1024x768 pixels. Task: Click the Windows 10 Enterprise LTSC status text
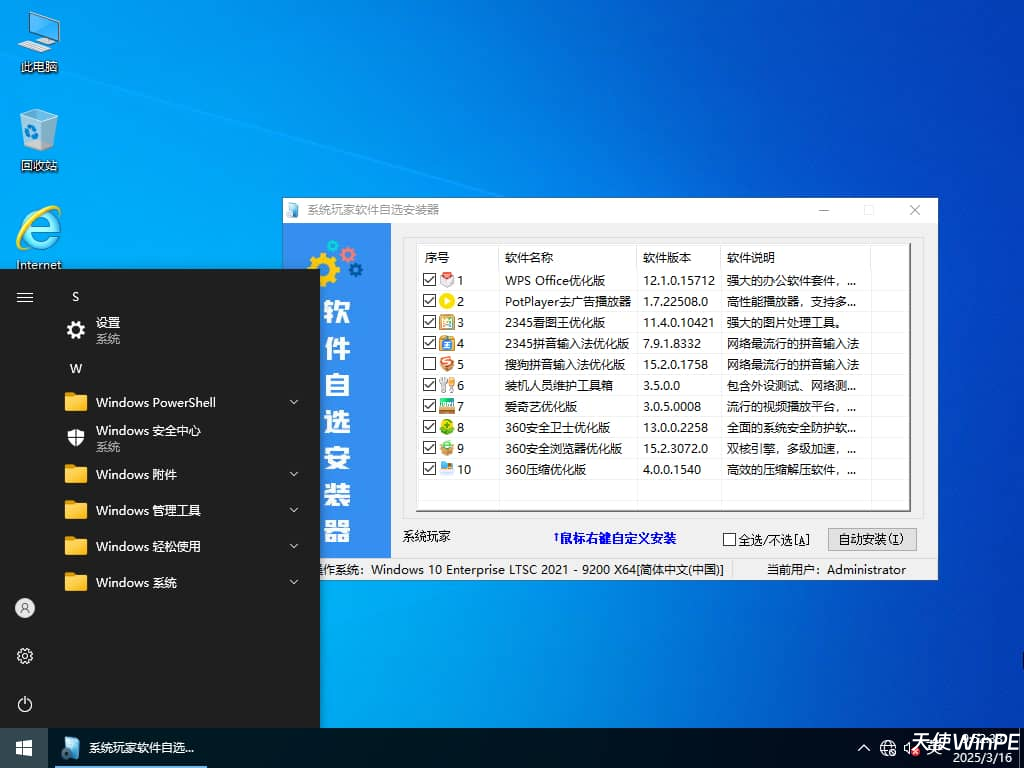(547, 569)
